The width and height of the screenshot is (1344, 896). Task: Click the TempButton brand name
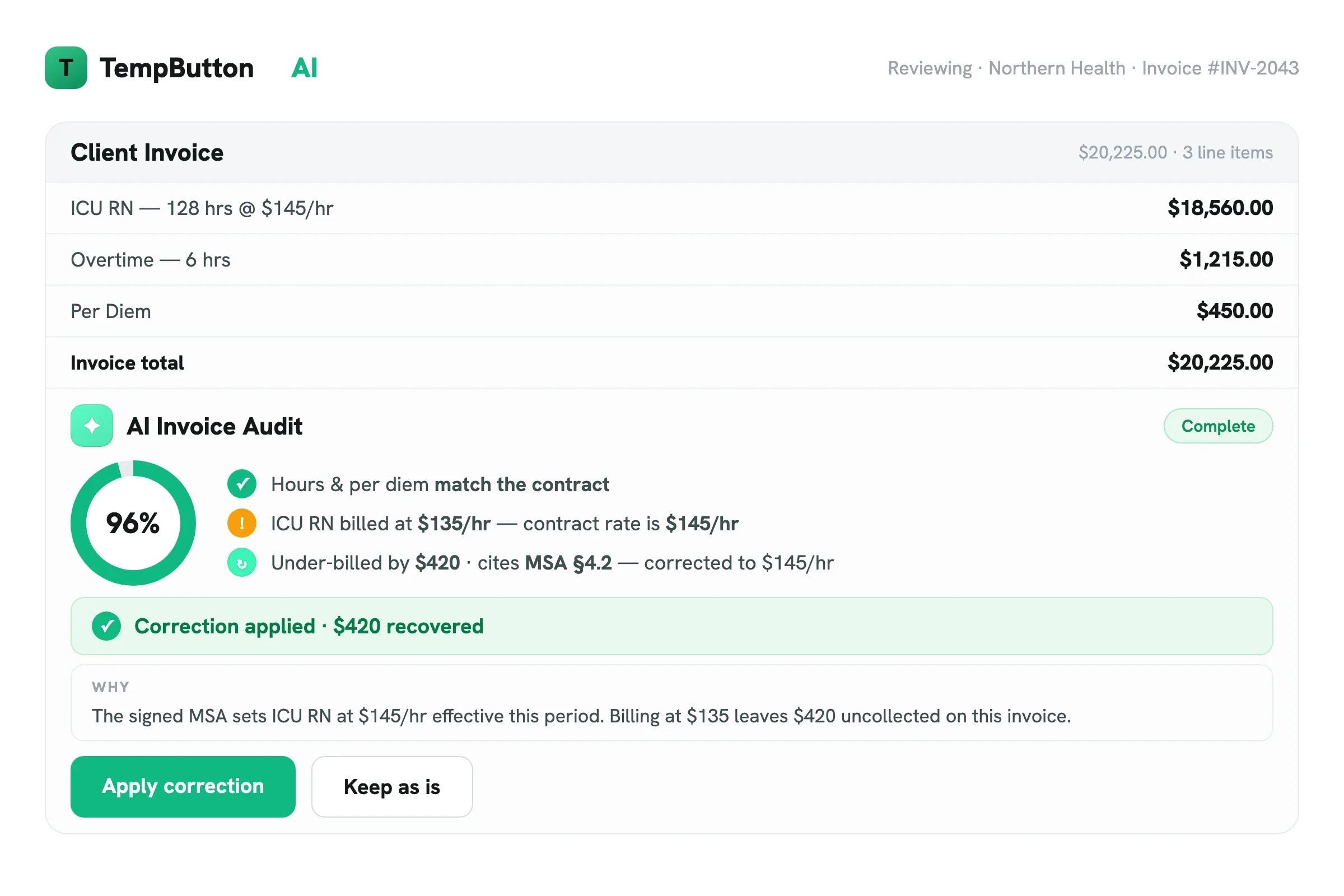(x=176, y=68)
